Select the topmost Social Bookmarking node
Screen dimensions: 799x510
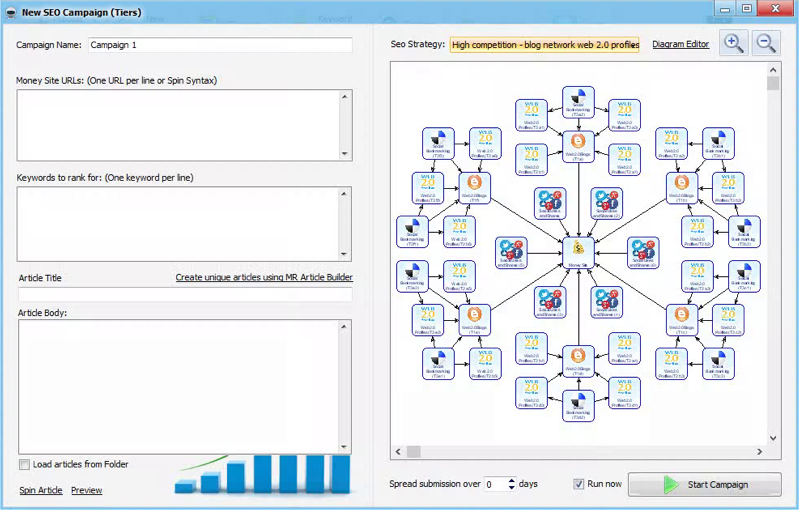[x=575, y=101]
